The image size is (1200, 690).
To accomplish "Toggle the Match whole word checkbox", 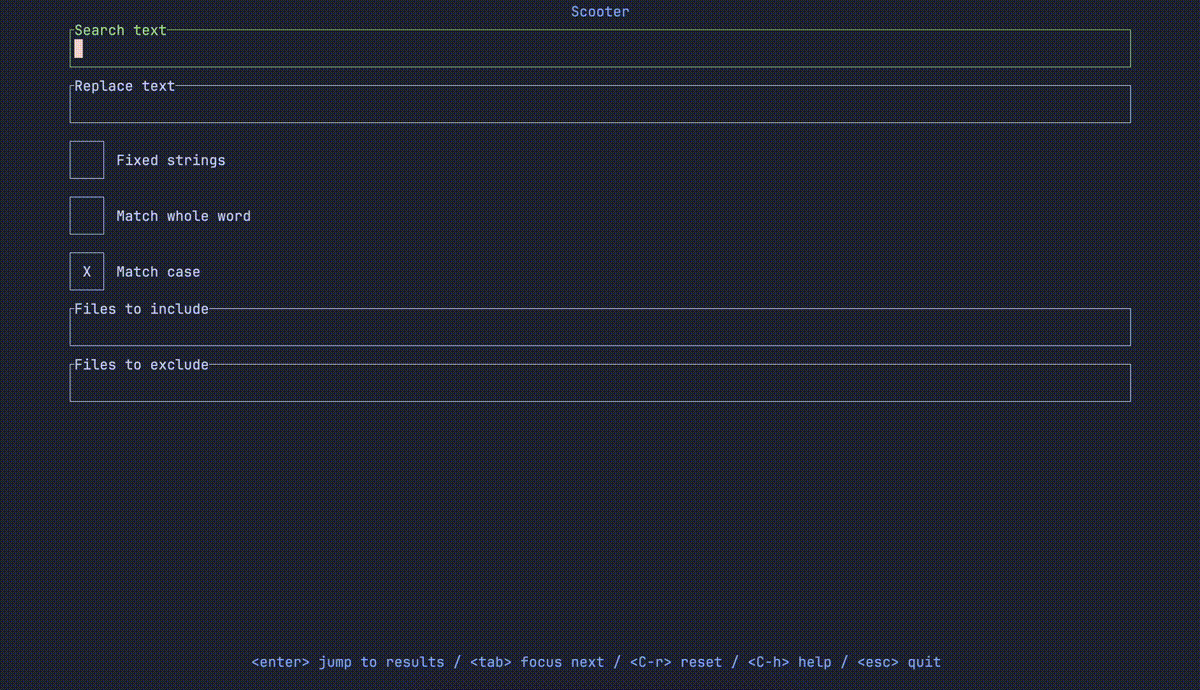I will coord(87,216).
